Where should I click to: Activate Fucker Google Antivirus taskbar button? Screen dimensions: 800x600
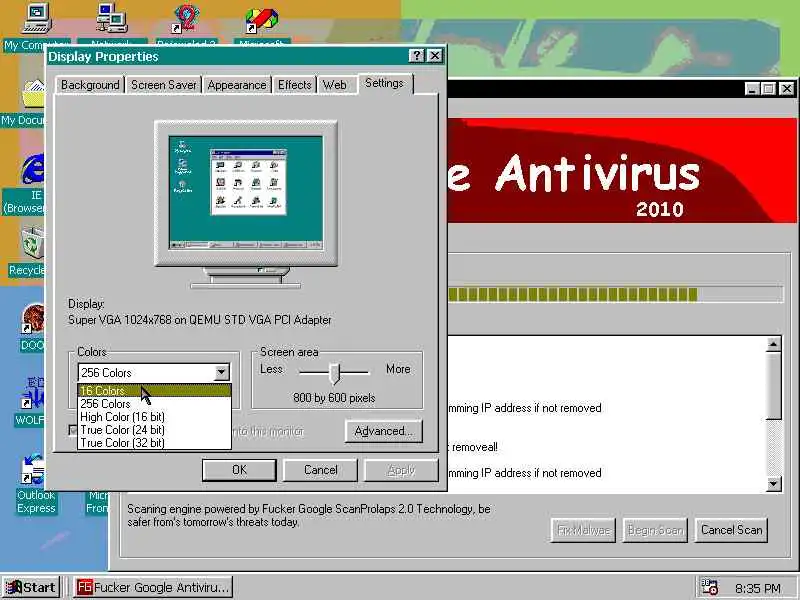(x=152, y=587)
